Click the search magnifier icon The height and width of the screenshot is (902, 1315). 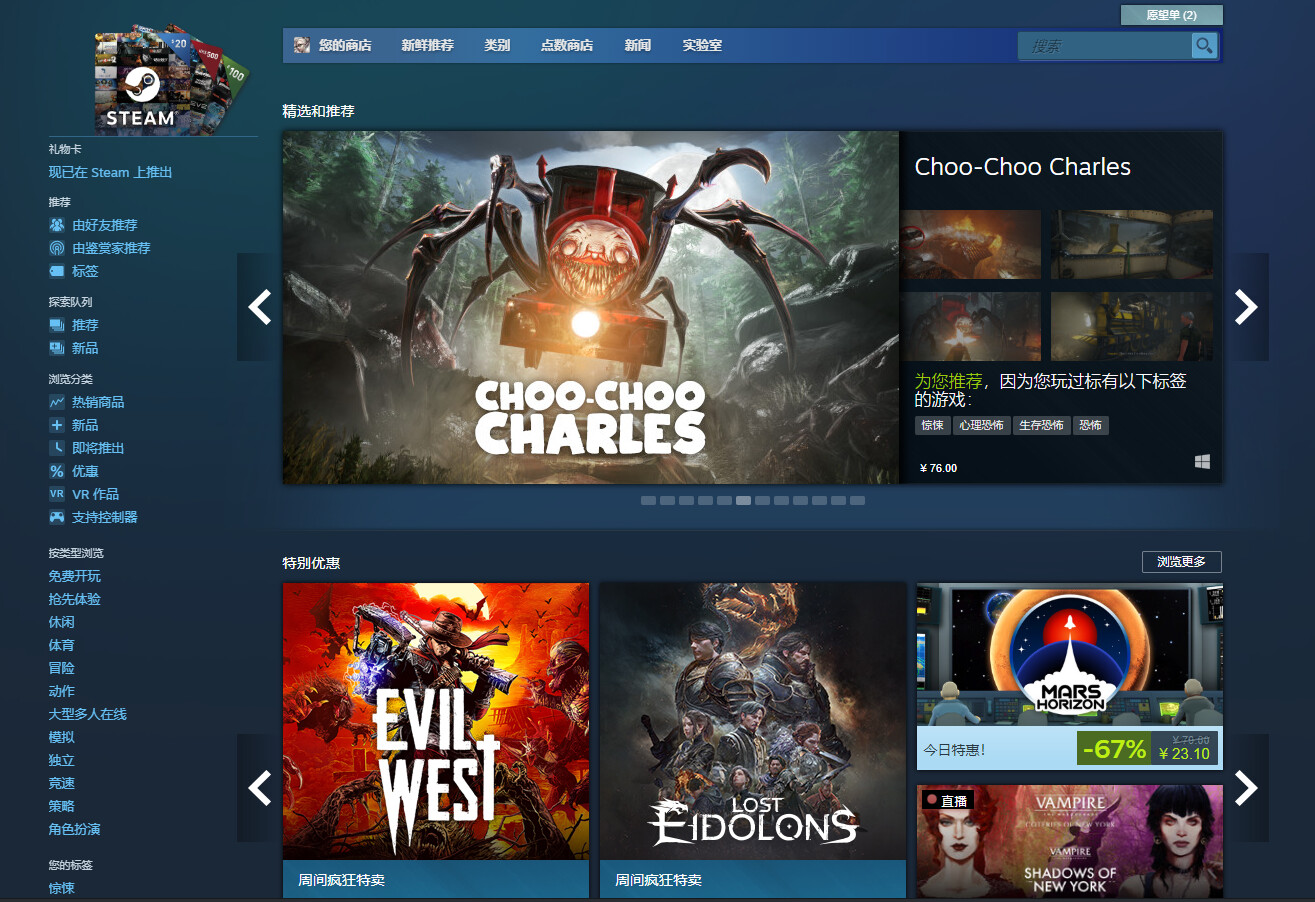click(x=1204, y=46)
